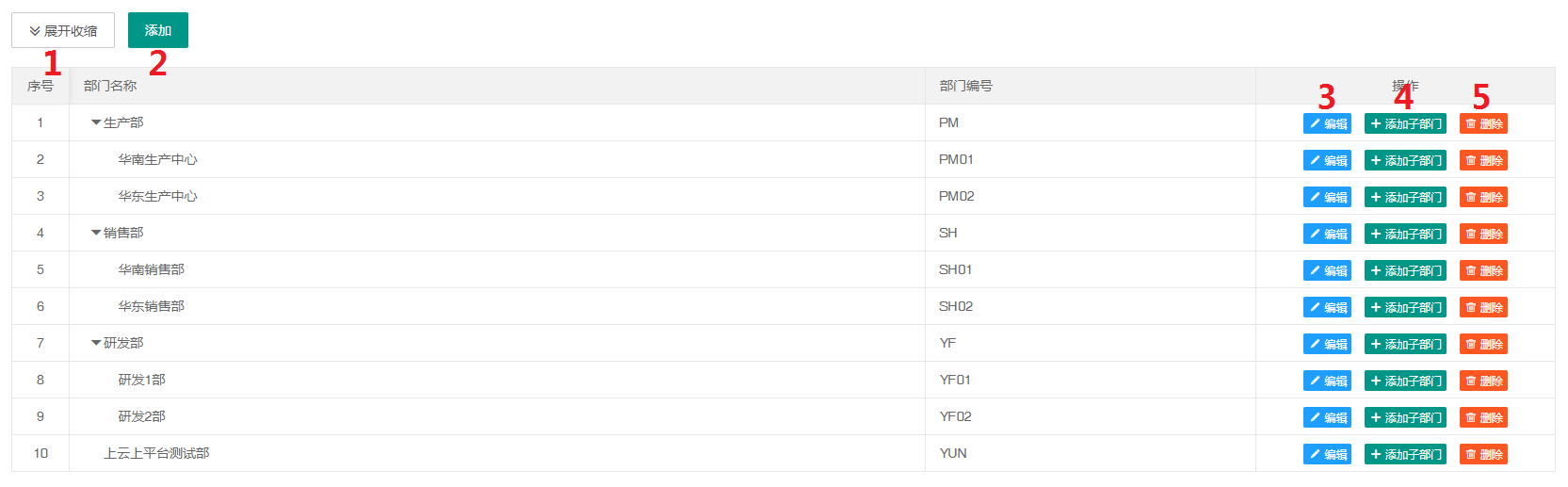1568x487 pixels.
Task: Delete the 华南生产中心 row
Action: [1483, 160]
